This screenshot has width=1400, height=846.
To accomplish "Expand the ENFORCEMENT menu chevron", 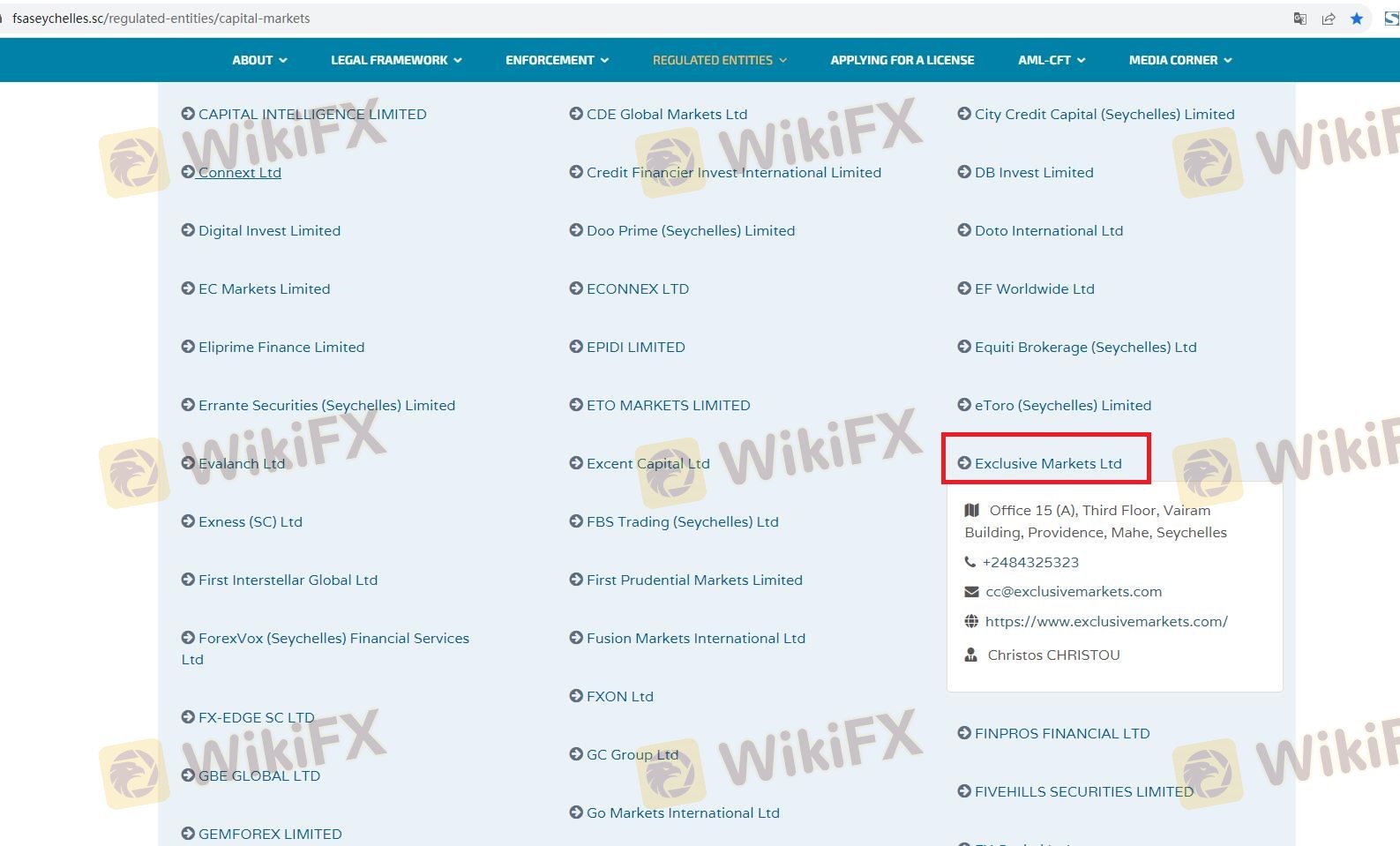I will (604, 60).
